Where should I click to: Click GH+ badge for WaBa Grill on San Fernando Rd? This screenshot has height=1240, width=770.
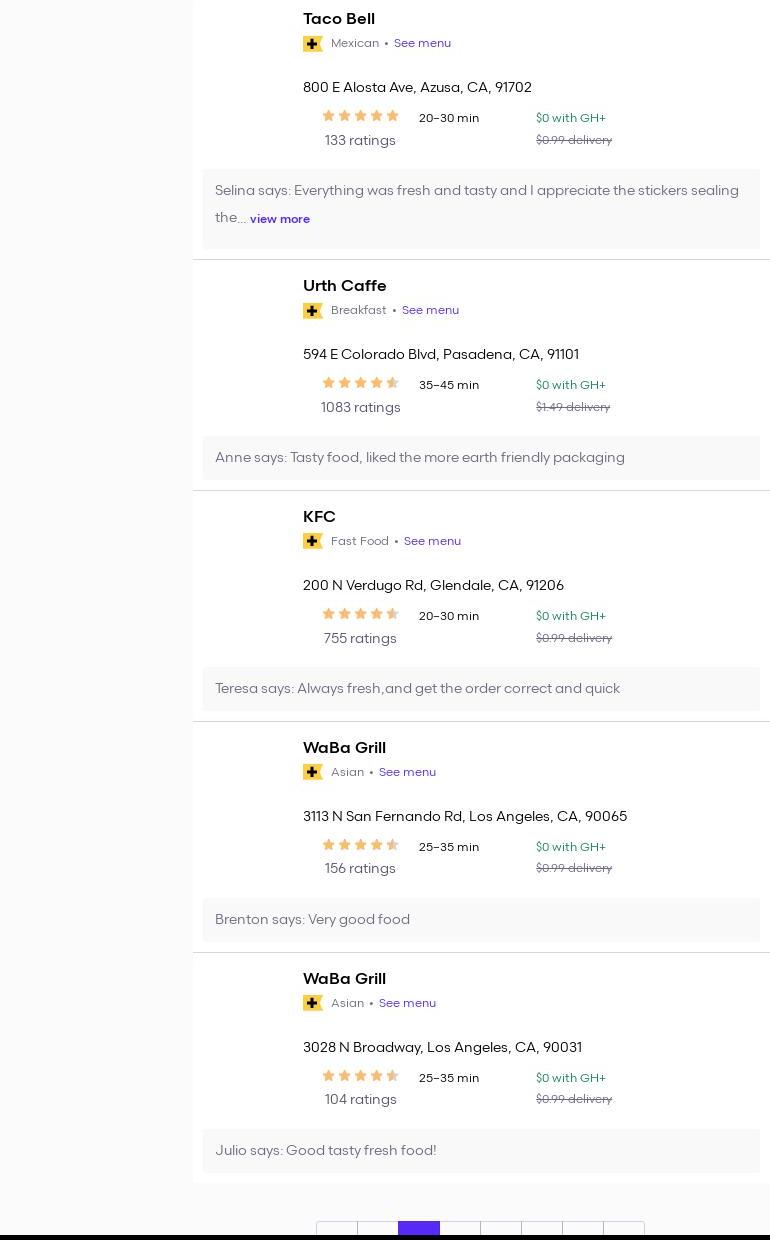click(x=313, y=773)
